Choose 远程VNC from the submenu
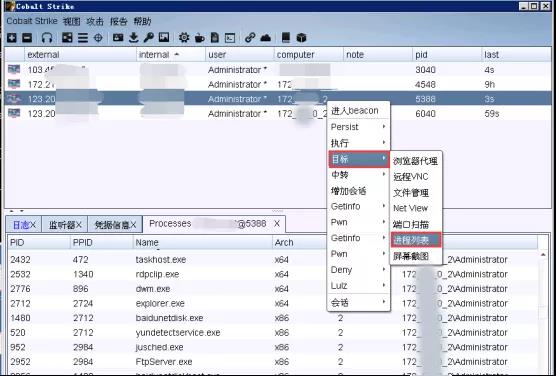The image size is (556, 376). coord(416,177)
